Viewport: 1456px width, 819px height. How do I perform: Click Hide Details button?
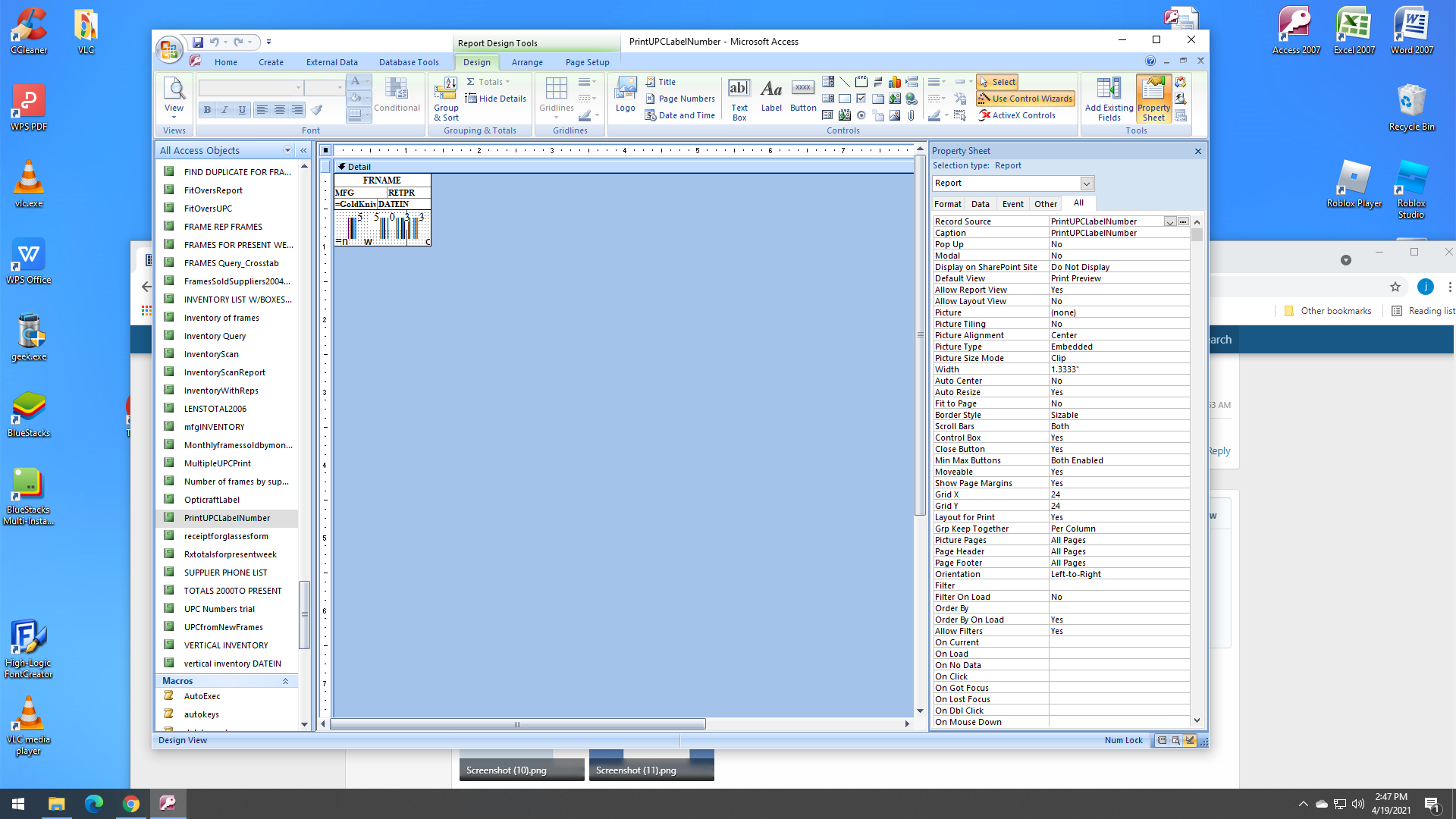(495, 99)
